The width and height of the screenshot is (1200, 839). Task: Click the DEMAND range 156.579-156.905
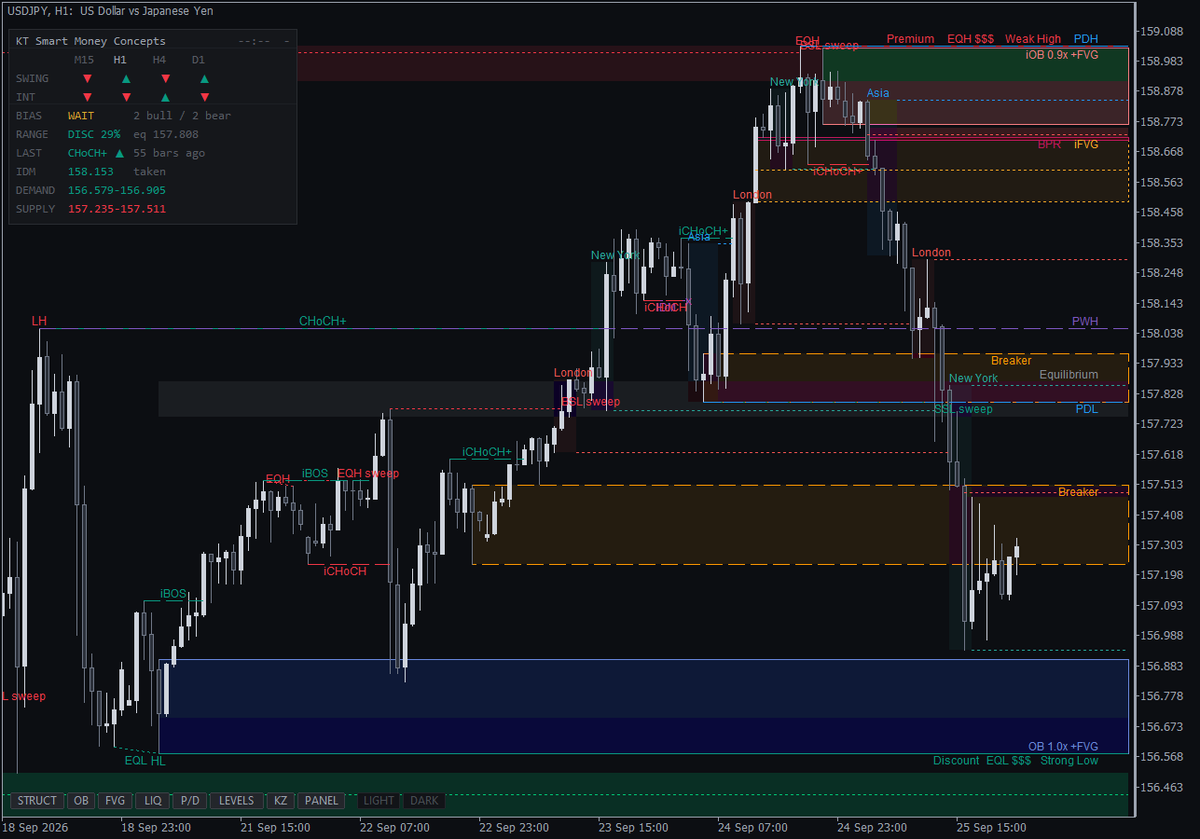pos(117,190)
